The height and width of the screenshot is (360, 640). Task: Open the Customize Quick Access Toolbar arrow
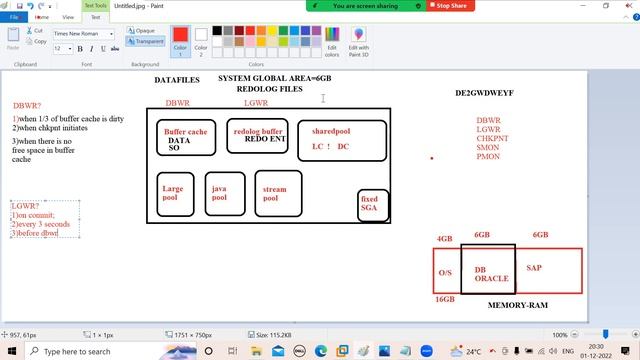(50, 7)
